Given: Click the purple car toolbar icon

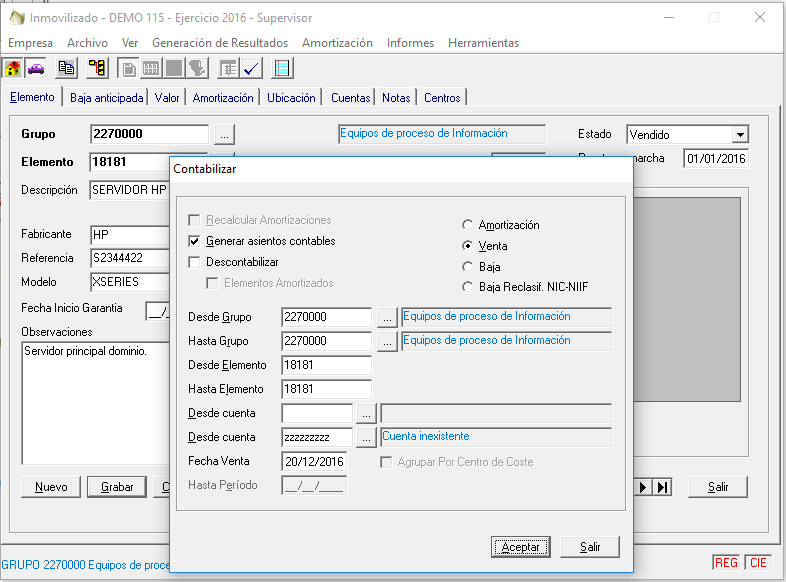Looking at the screenshot, I should (x=36, y=68).
